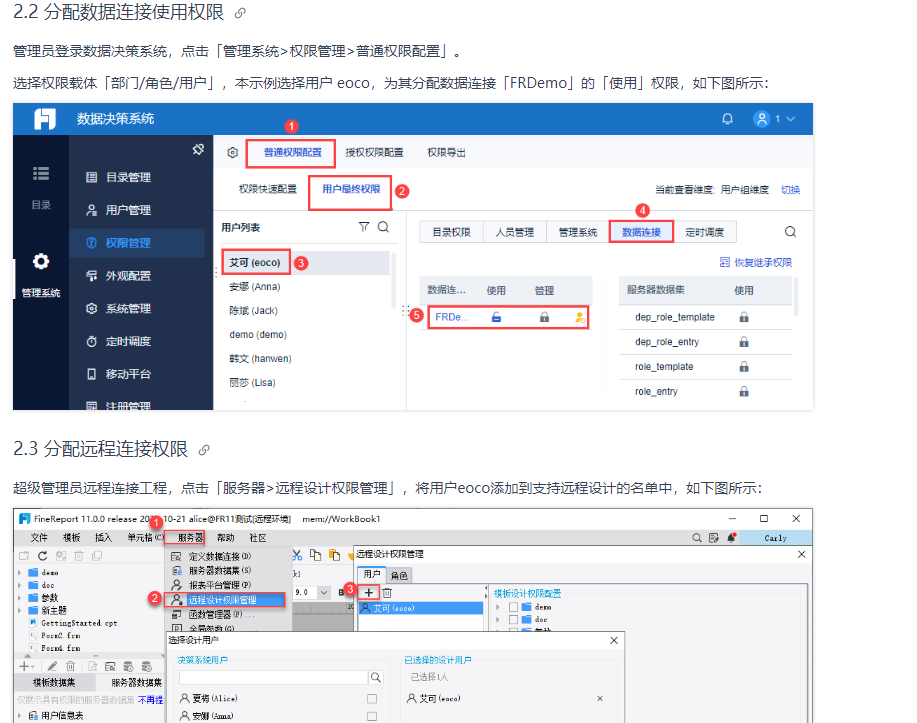The height and width of the screenshot is (723, 917).
Task: Check the demo folder box in 模板设计权限配置
Action: coord(513,607)
